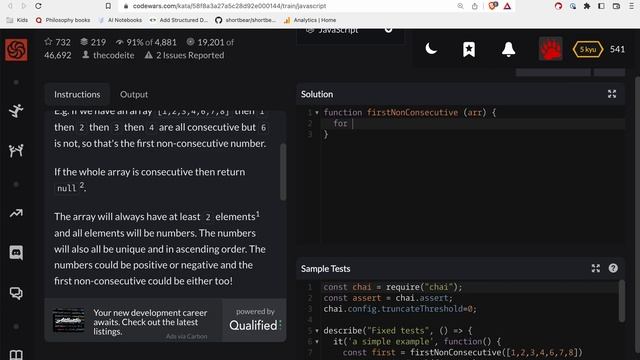This screenshot has width=640, height=360.
Task: Open the Kids bookmarks folder
Action: [x=18, y=20]
